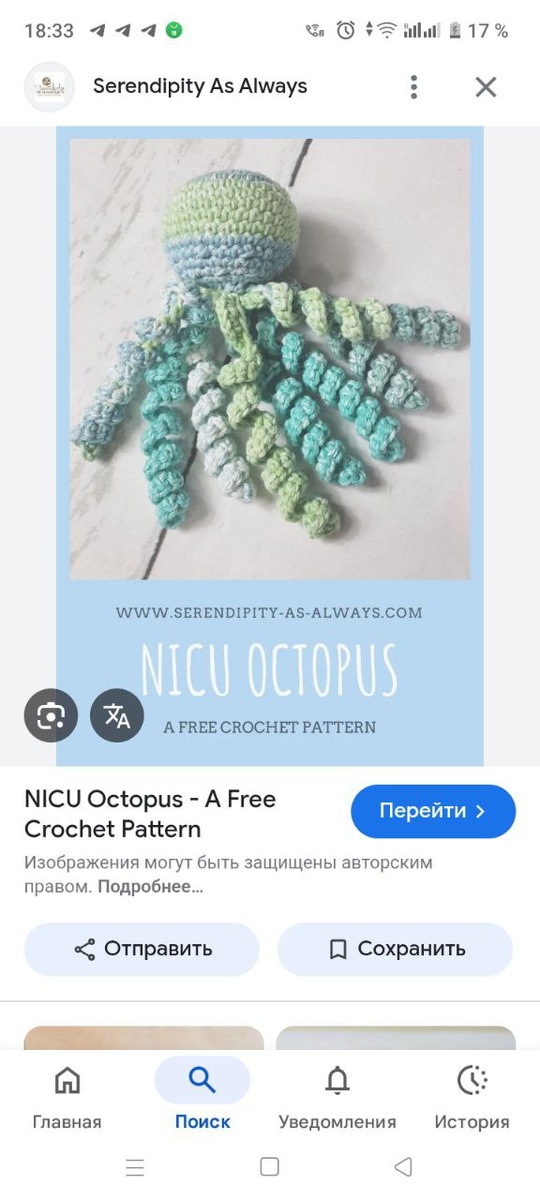The image size is (540, 1200).
Task: Open the three-dot overflow menu
Action: (413, 87)
